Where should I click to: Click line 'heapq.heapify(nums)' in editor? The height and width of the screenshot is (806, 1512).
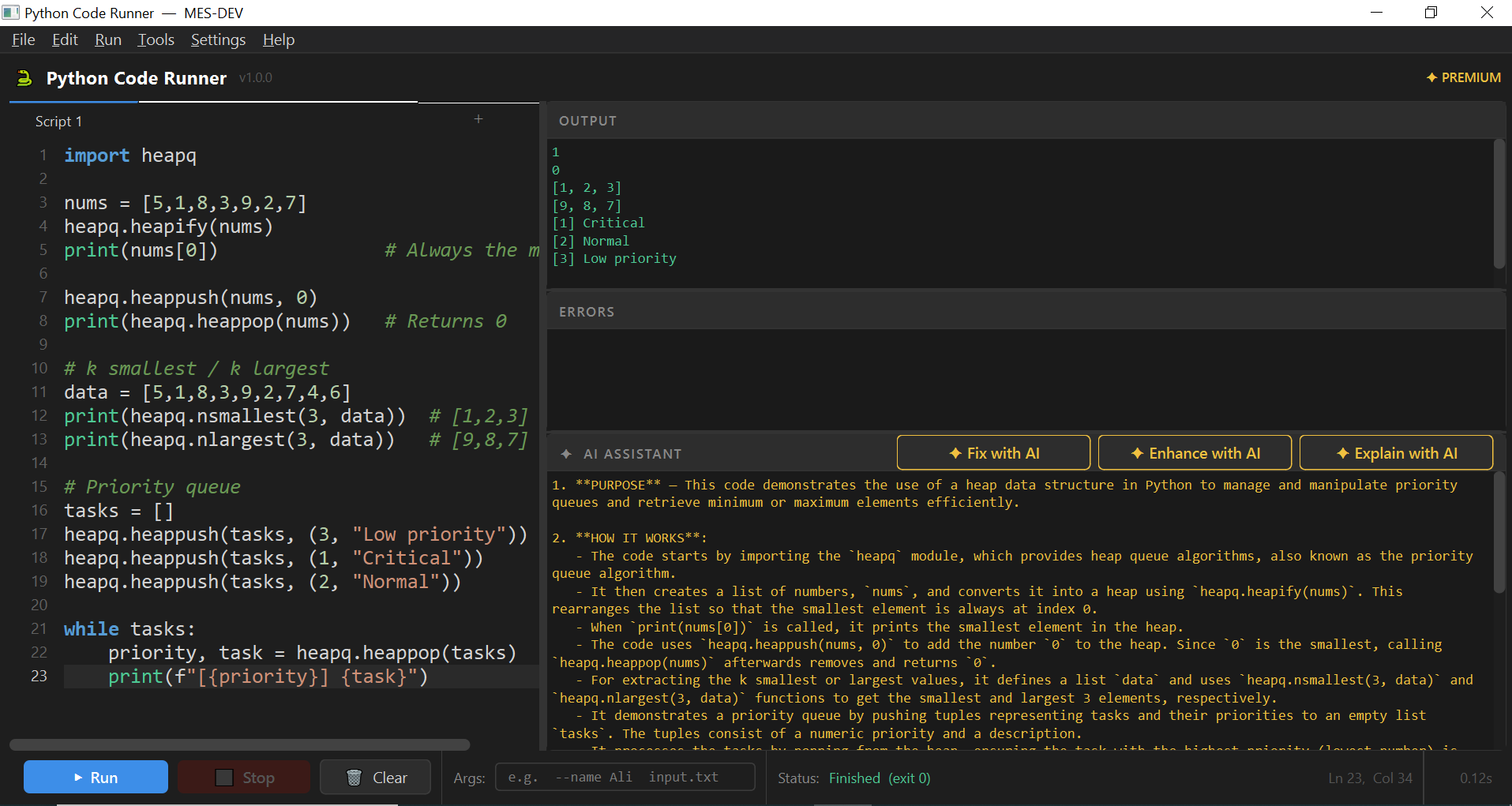pyautogui.click(x=168, y=227)
